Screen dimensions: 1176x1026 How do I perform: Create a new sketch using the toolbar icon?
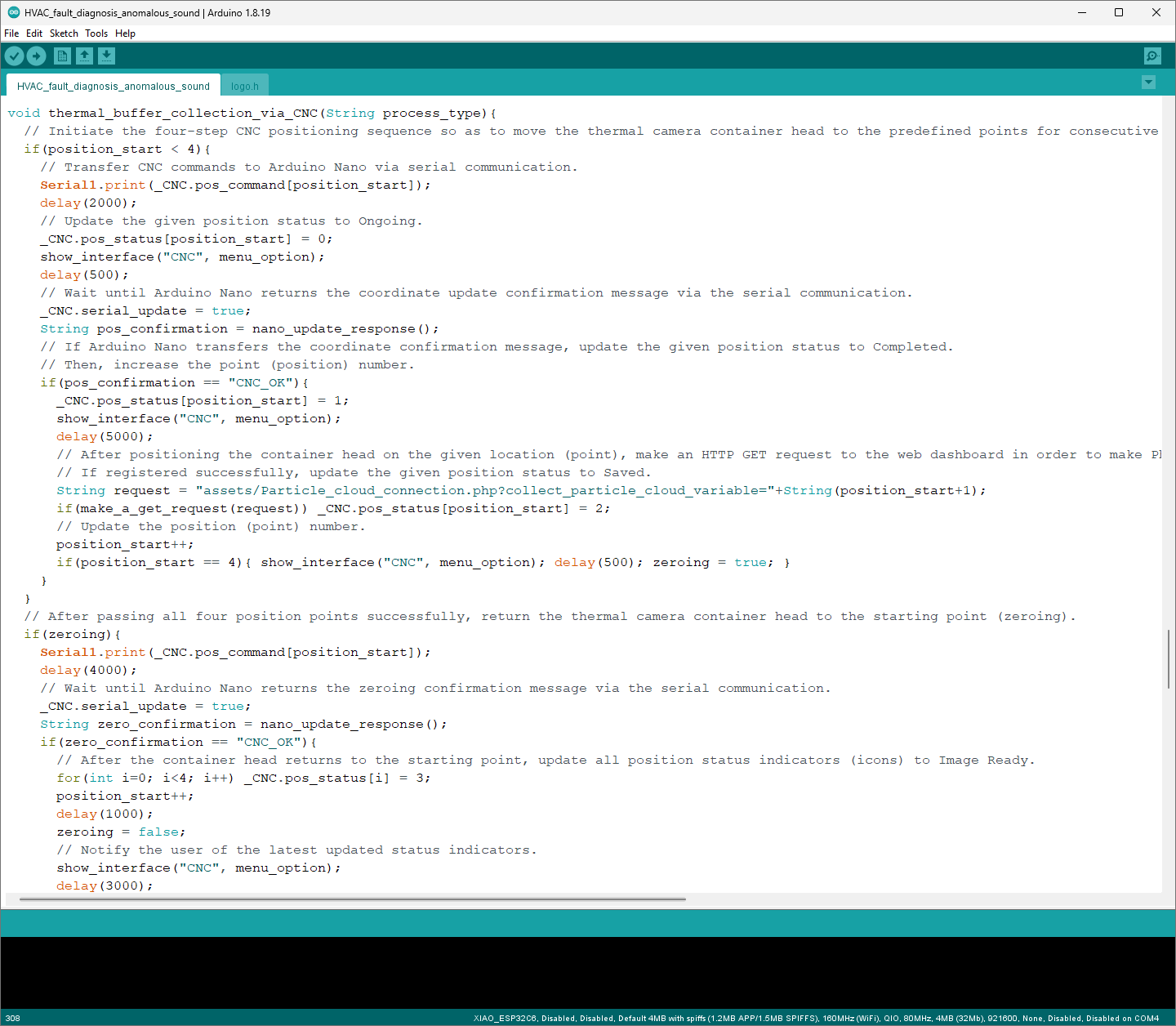(62, 56)
